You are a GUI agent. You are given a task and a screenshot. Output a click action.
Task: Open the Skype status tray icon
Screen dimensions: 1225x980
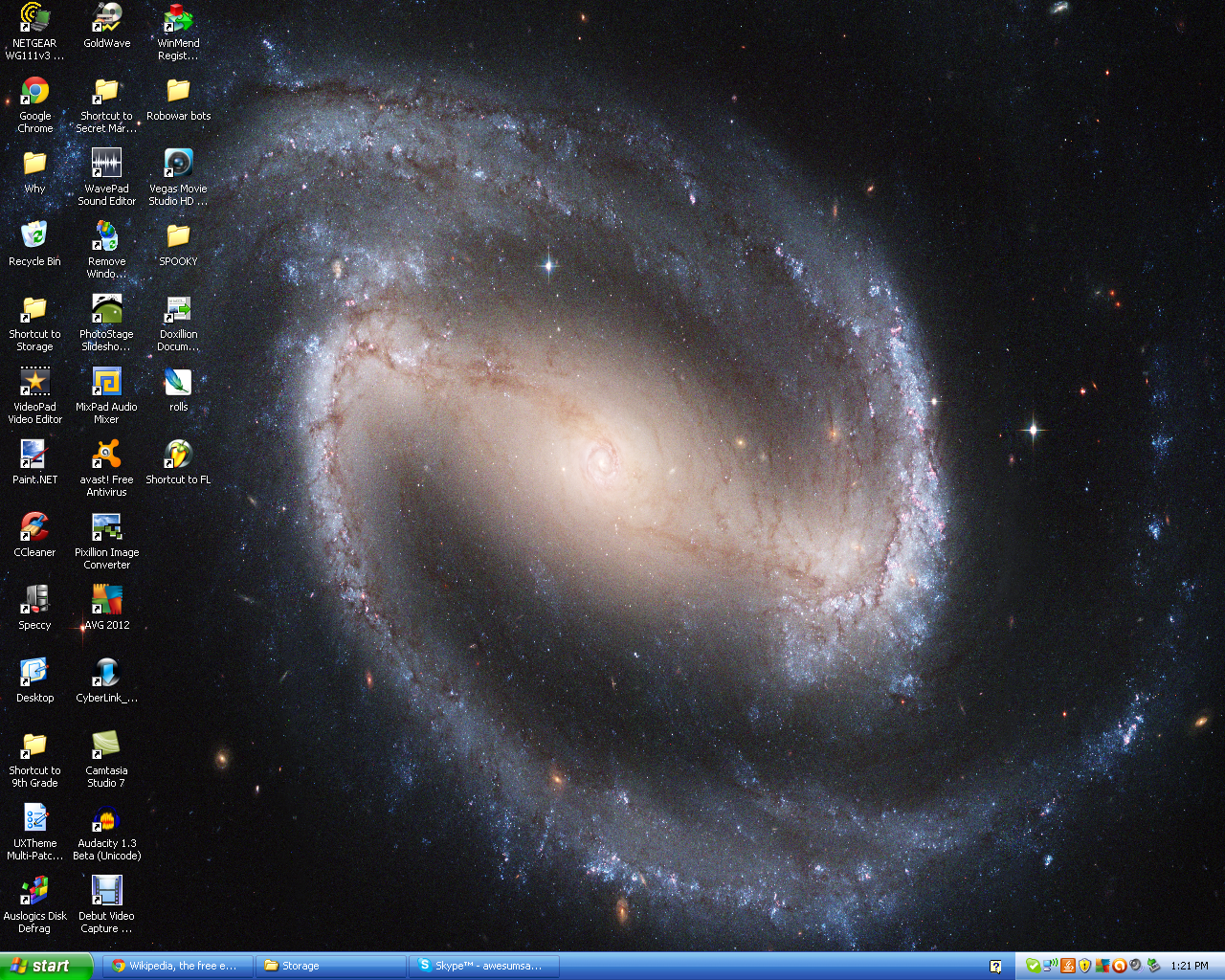[1033, 966]
